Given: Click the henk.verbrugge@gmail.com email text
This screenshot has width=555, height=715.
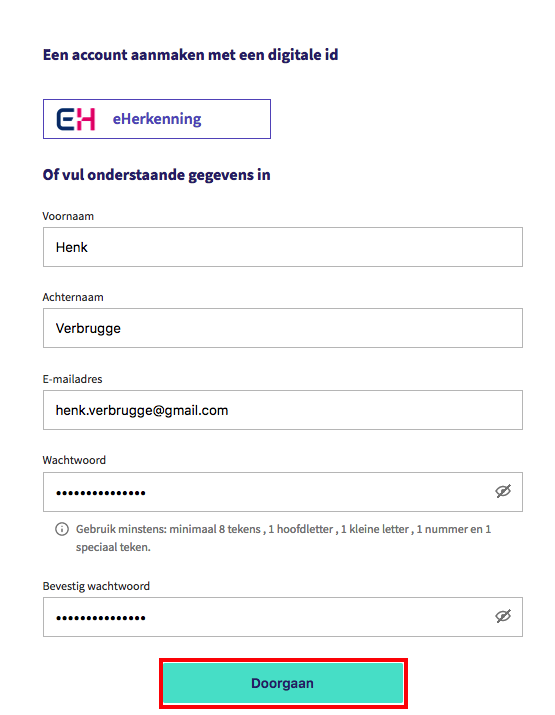Looking at the screenshot, I should tap(142, 410).
